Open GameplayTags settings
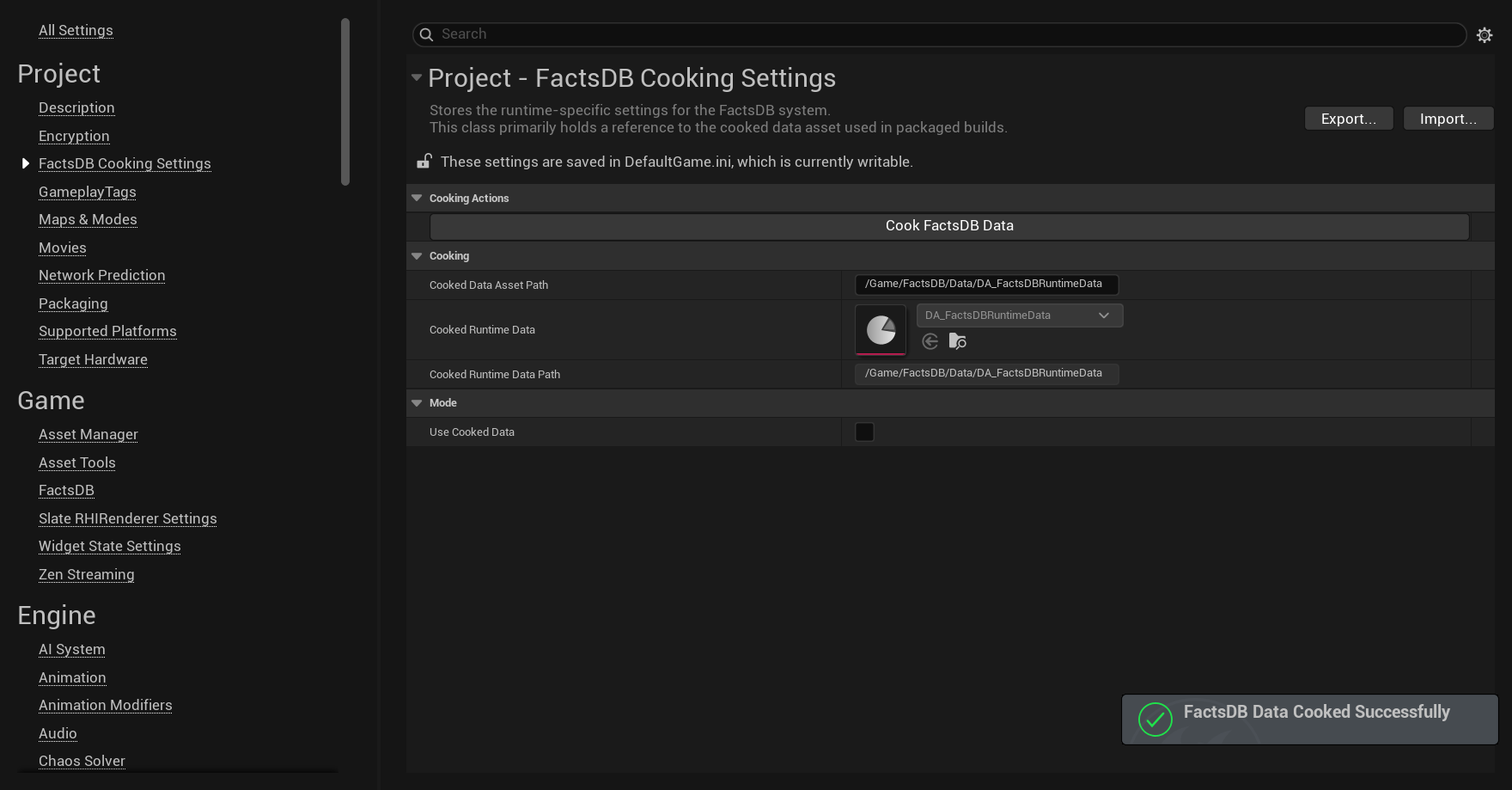Image resolution: width=1512 pixels, height=790 pixels. pos(88,192)
